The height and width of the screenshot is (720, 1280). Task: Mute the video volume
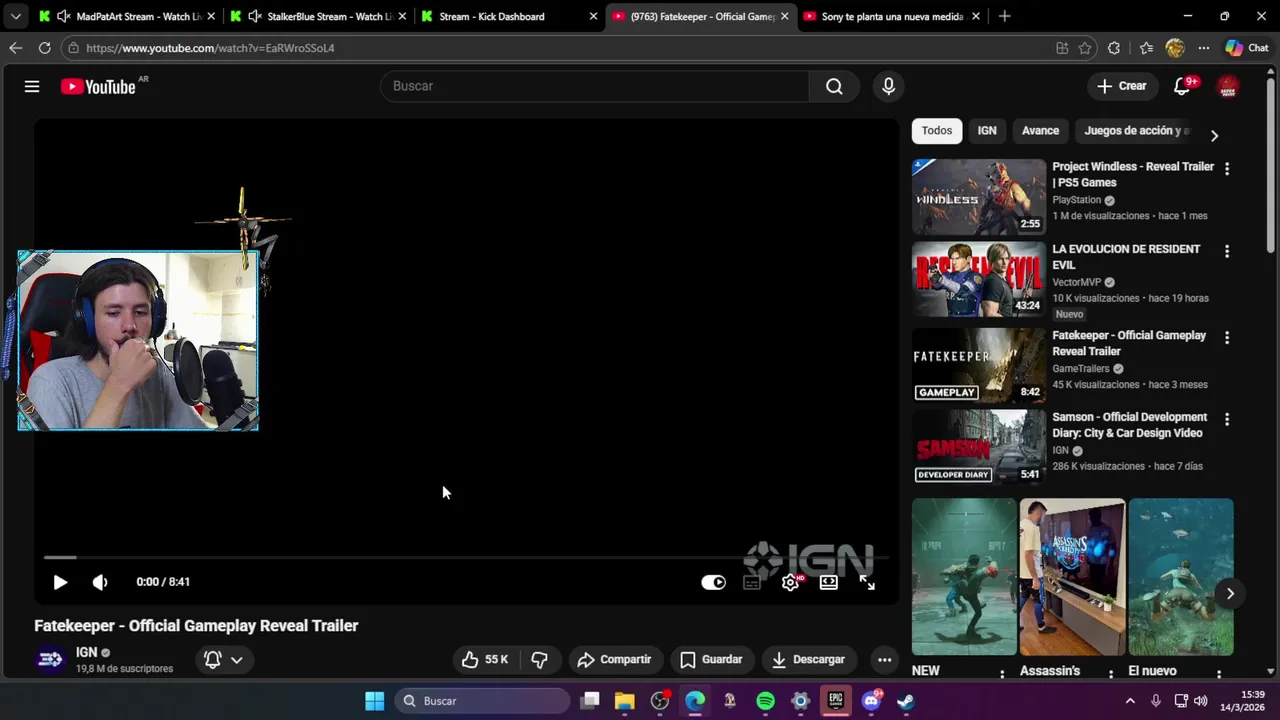point(100,582)
